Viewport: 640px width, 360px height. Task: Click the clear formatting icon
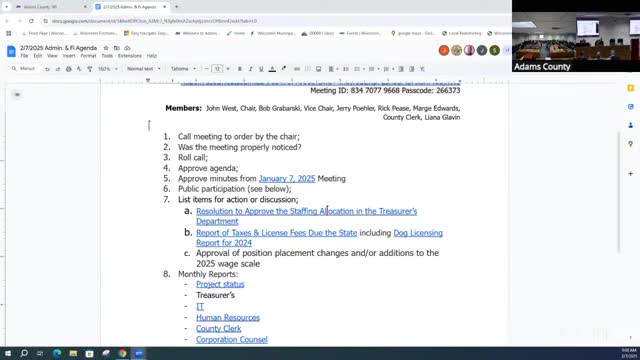click(x=422, y=69)
